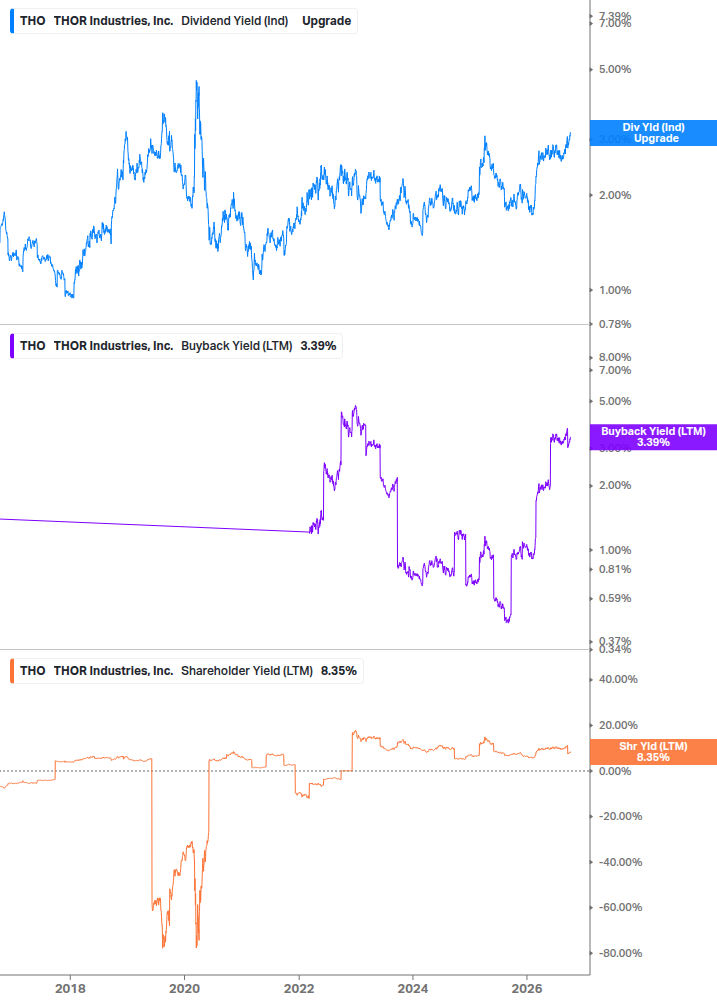Screen dimensions: 717x1005
Task: Click the Shareholder Yield (LTM) legend label
Action: tap(247, 671)
